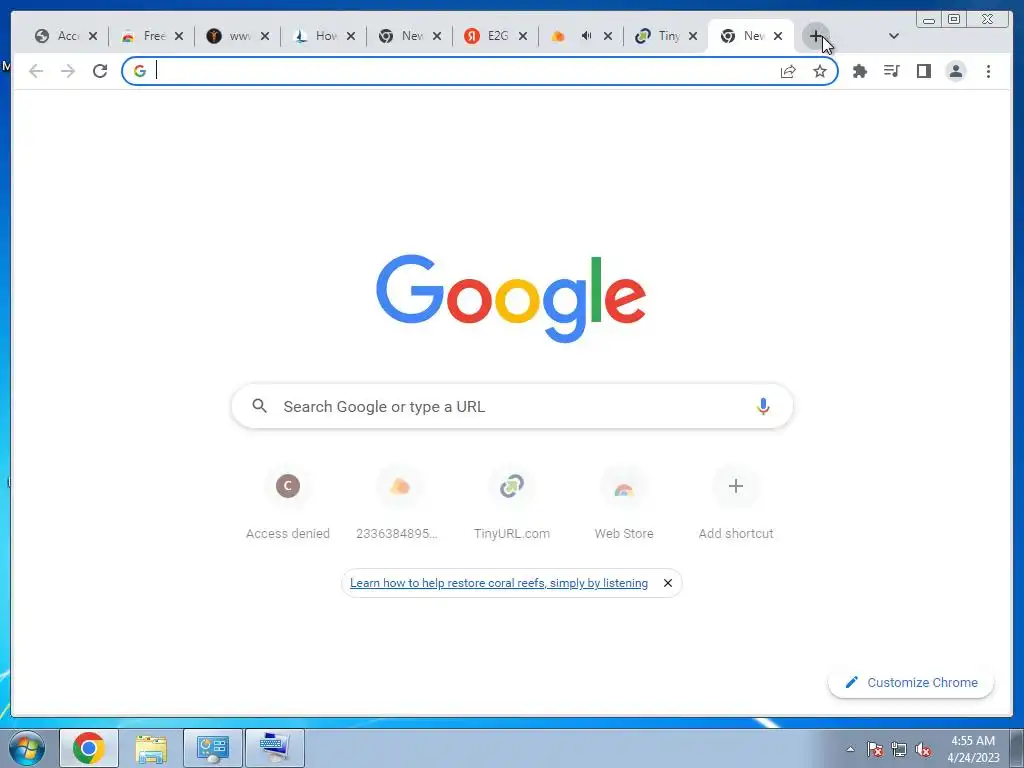Open the profile avatar menu

tap(955, 71)
